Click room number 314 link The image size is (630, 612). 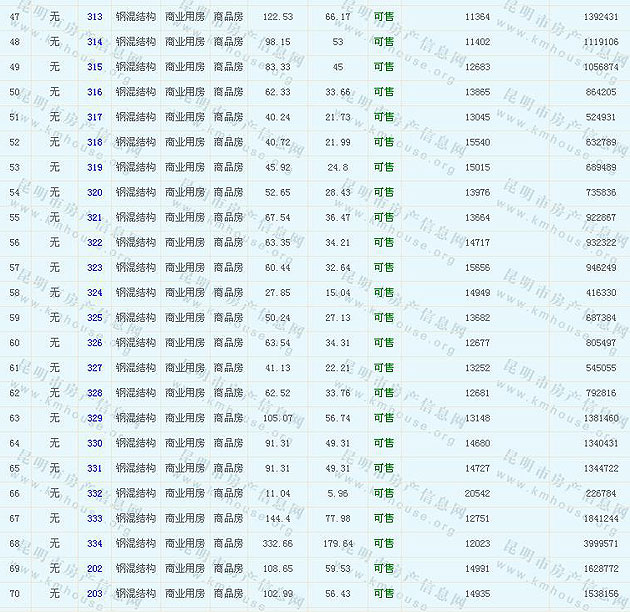tap(95, 42)
